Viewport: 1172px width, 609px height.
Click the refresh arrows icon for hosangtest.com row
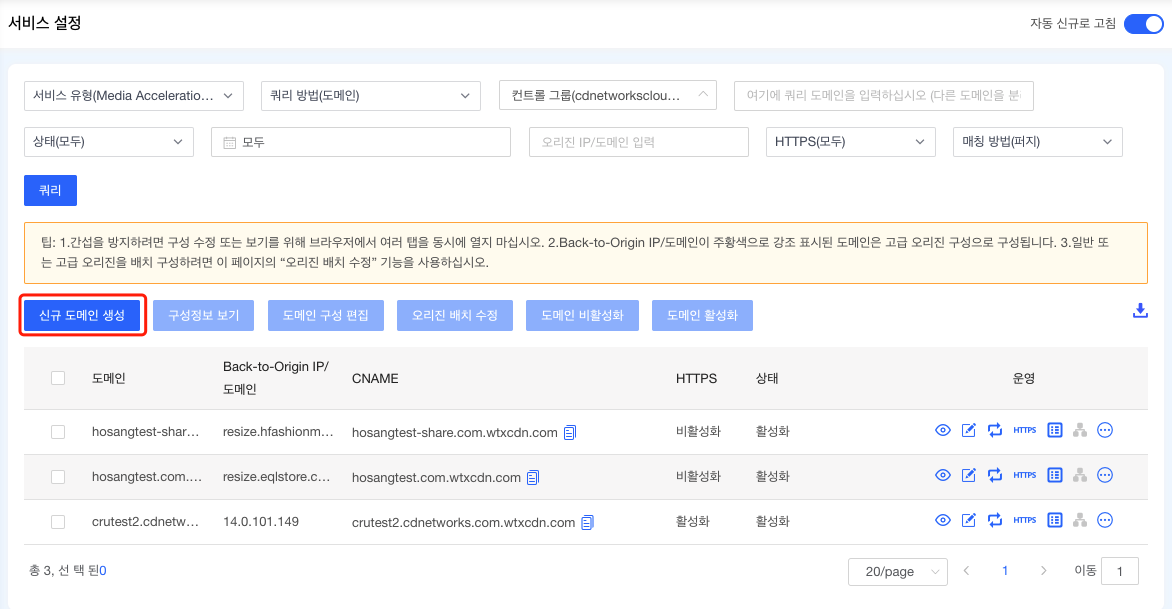click(x=994, y=476)
